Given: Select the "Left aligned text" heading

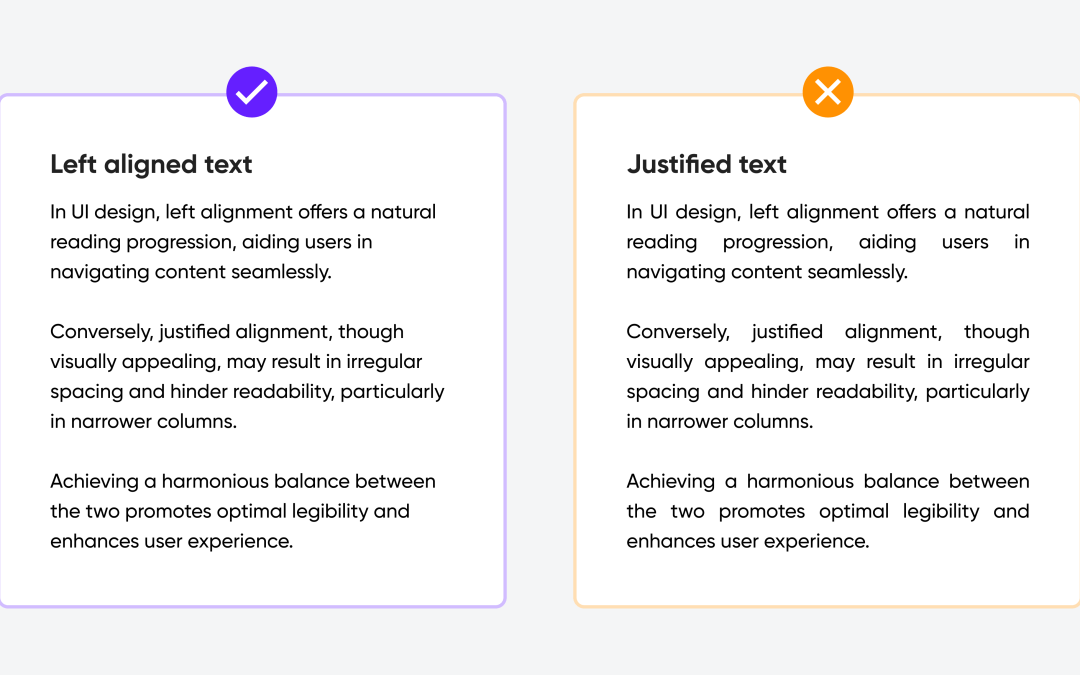Looking at the screenshot, I should click(x=151, y=164).
